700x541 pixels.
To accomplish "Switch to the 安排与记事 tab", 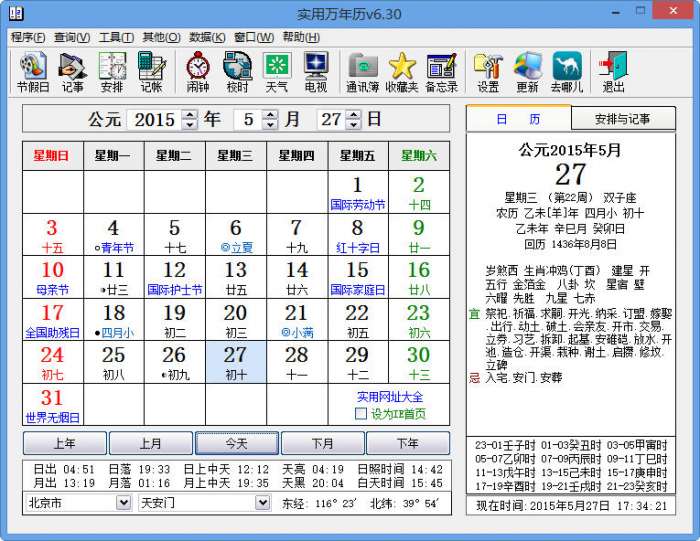I will (623, 119).
